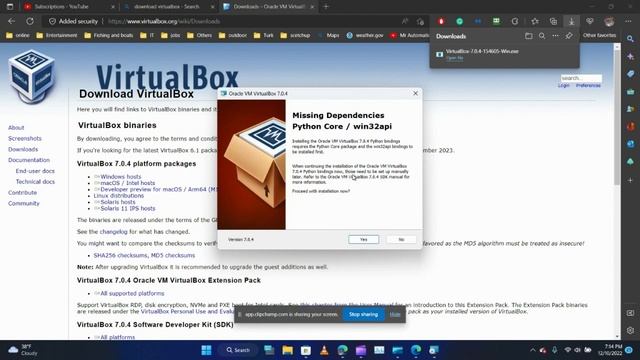The image size is (640, 360).
Task: Open downloads folder icon in Downloads panel
Action: coord(529,36)
